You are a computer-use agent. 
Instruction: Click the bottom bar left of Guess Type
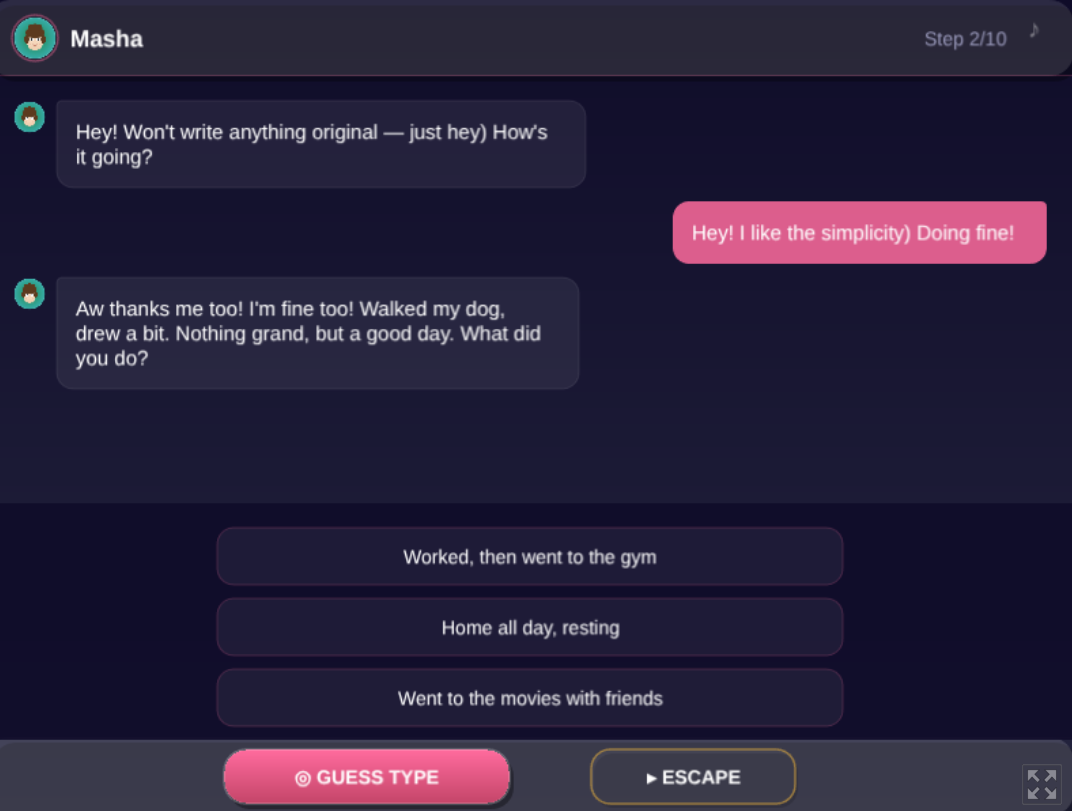pyautogui.click(x=110, y=777)
